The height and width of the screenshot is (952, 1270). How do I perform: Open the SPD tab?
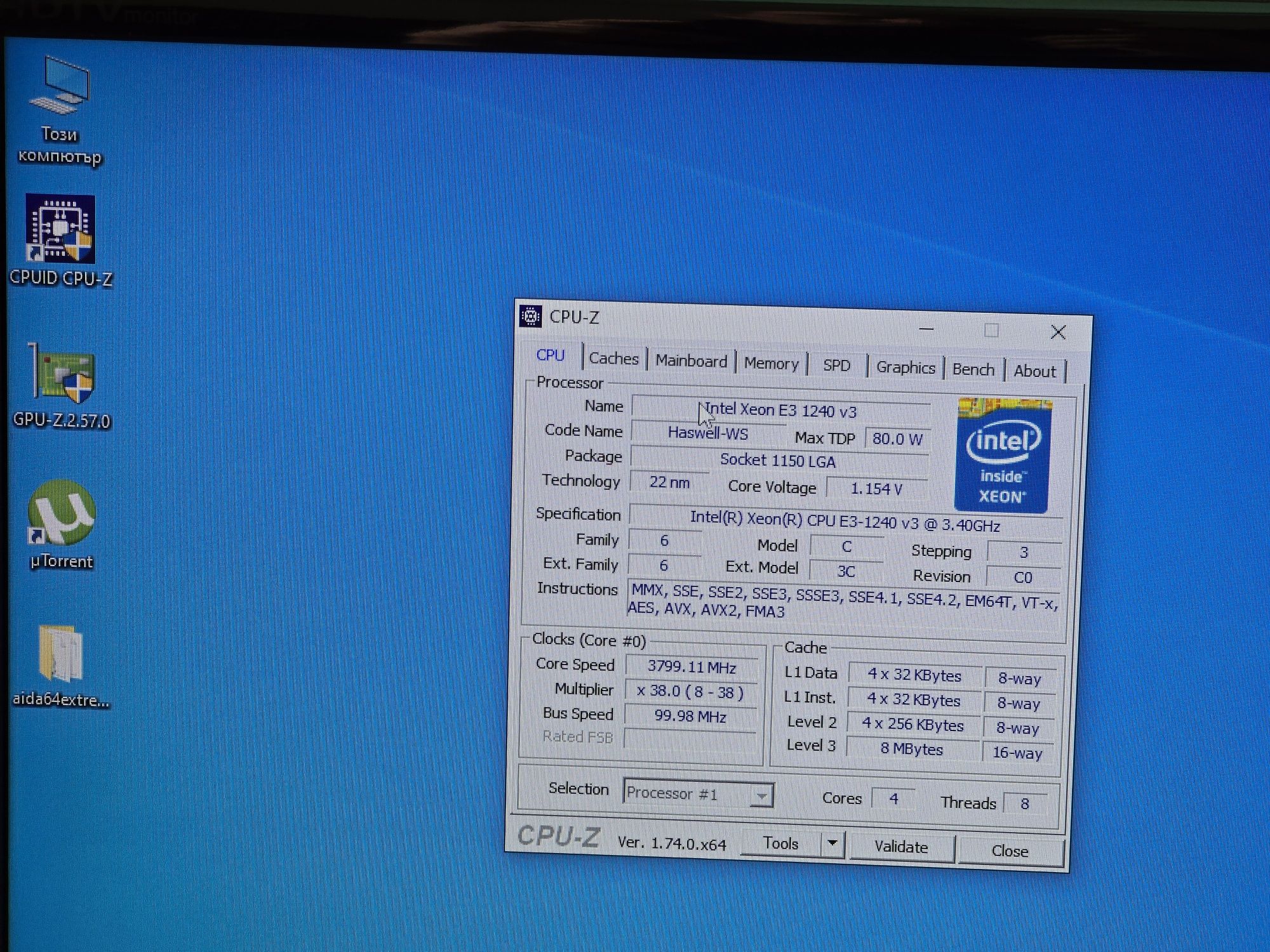tap(836, 365)
